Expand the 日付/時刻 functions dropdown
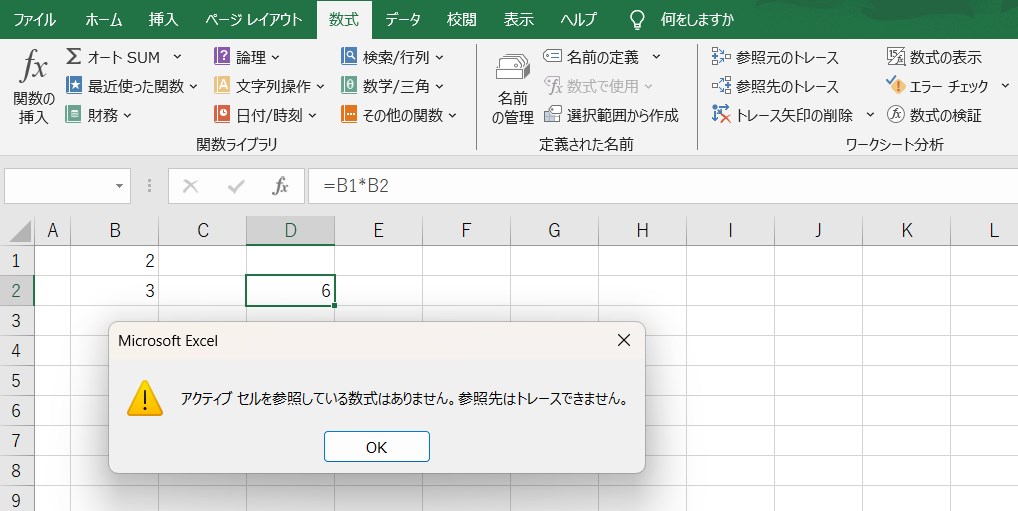1018x511 pixels. tap(312, 115)
